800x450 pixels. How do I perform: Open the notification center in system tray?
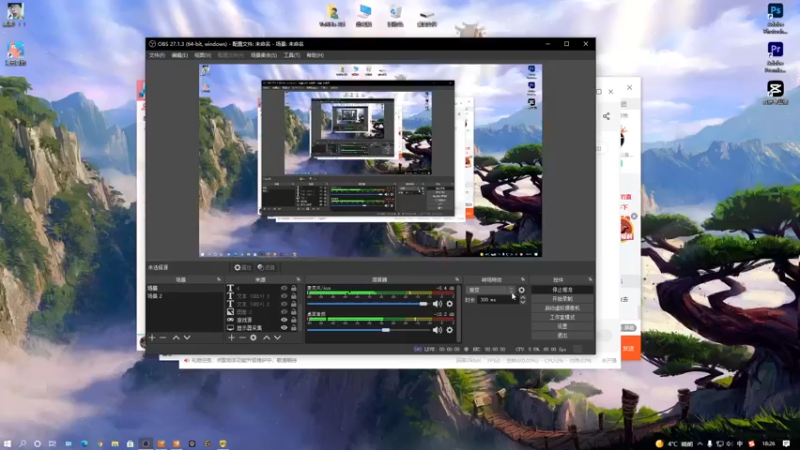click(x=786, y=444)
